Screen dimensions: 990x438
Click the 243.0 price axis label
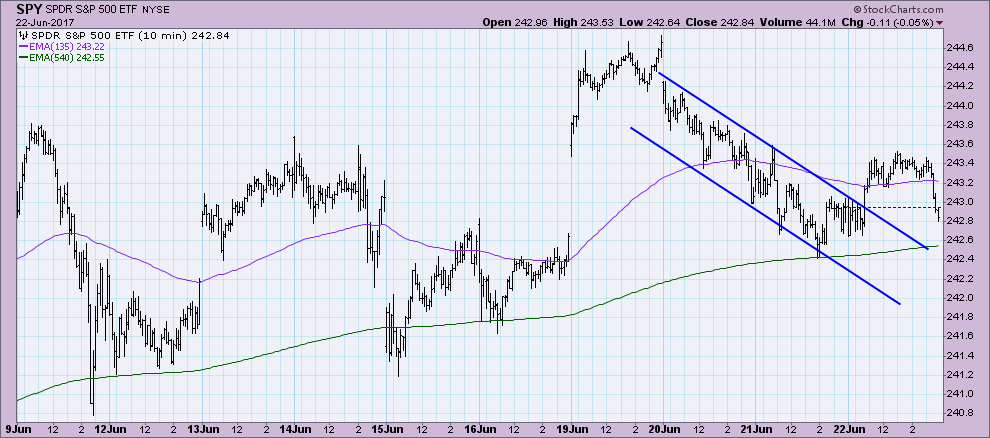pyautogui.click(x=960, y=201)
